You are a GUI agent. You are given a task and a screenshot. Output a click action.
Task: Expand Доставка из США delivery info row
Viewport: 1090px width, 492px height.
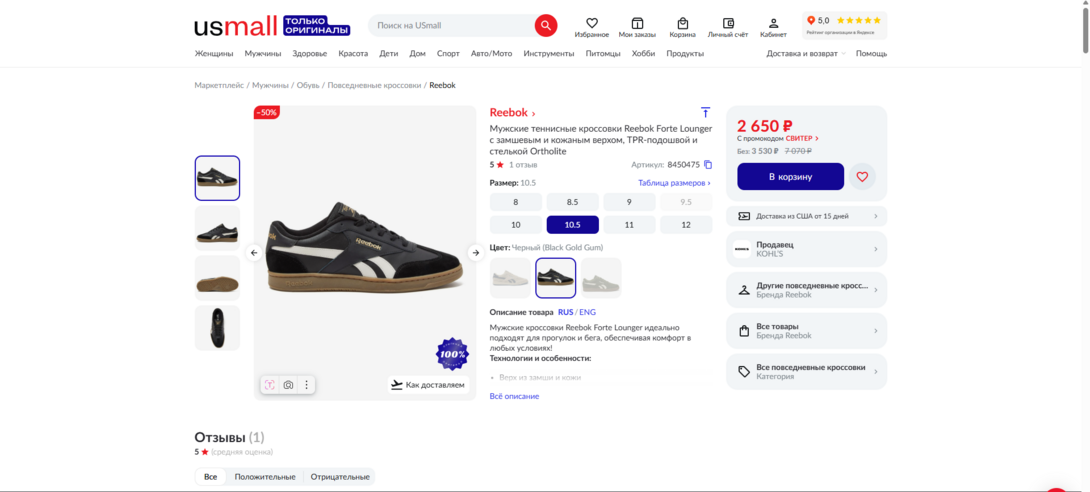pyautogui.click(x=806, y=216)
